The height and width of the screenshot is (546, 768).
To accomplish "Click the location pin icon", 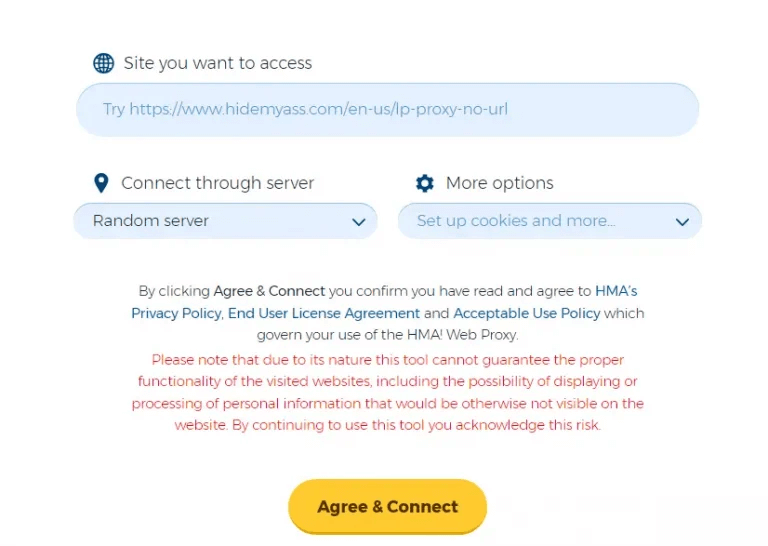I will [x=101, y=183].
